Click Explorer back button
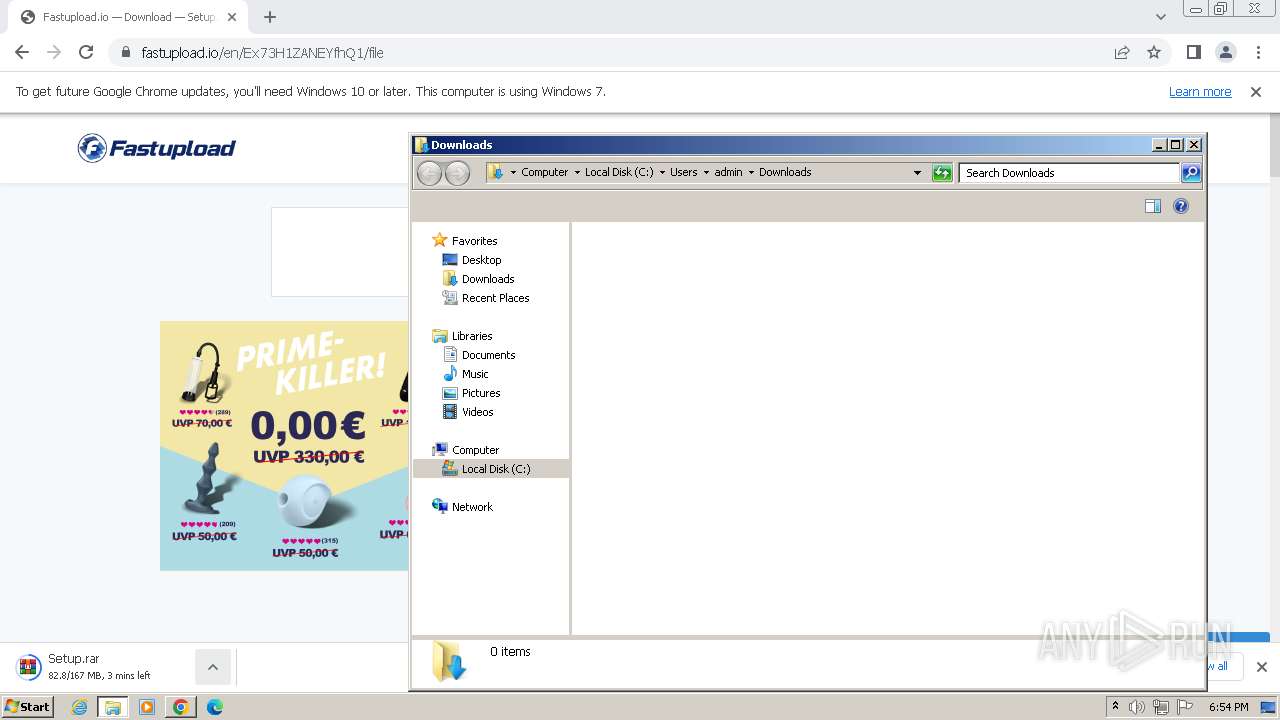This screenshot has height=720, width=1280. pos(429,173)
